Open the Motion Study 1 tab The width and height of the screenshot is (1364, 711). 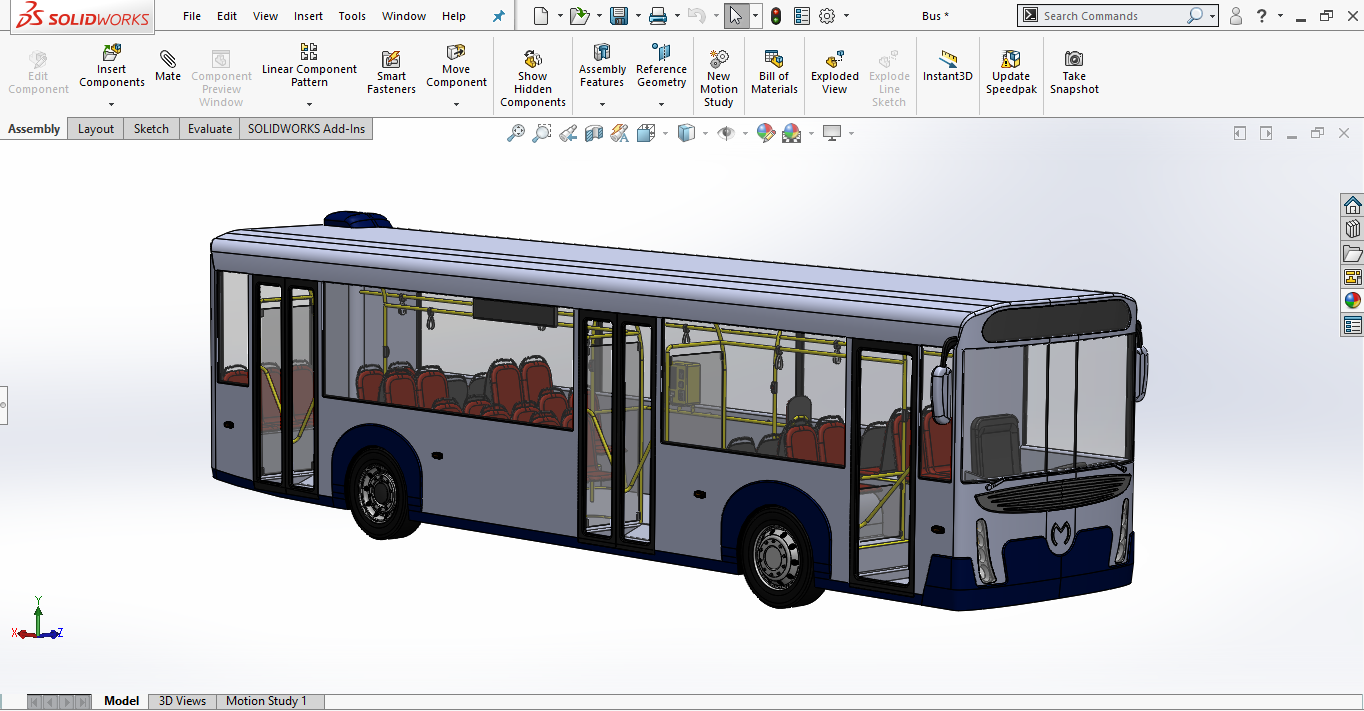[266, 701]
